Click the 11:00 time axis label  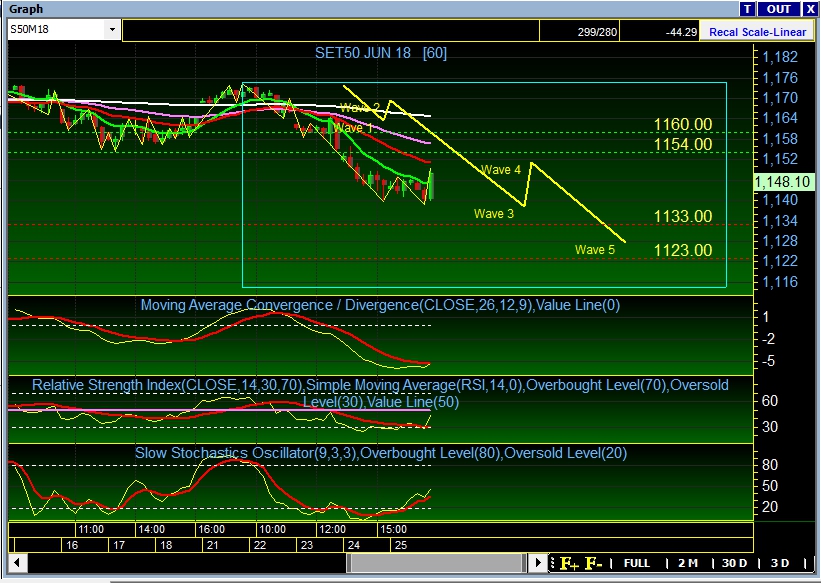click(91, 530)
